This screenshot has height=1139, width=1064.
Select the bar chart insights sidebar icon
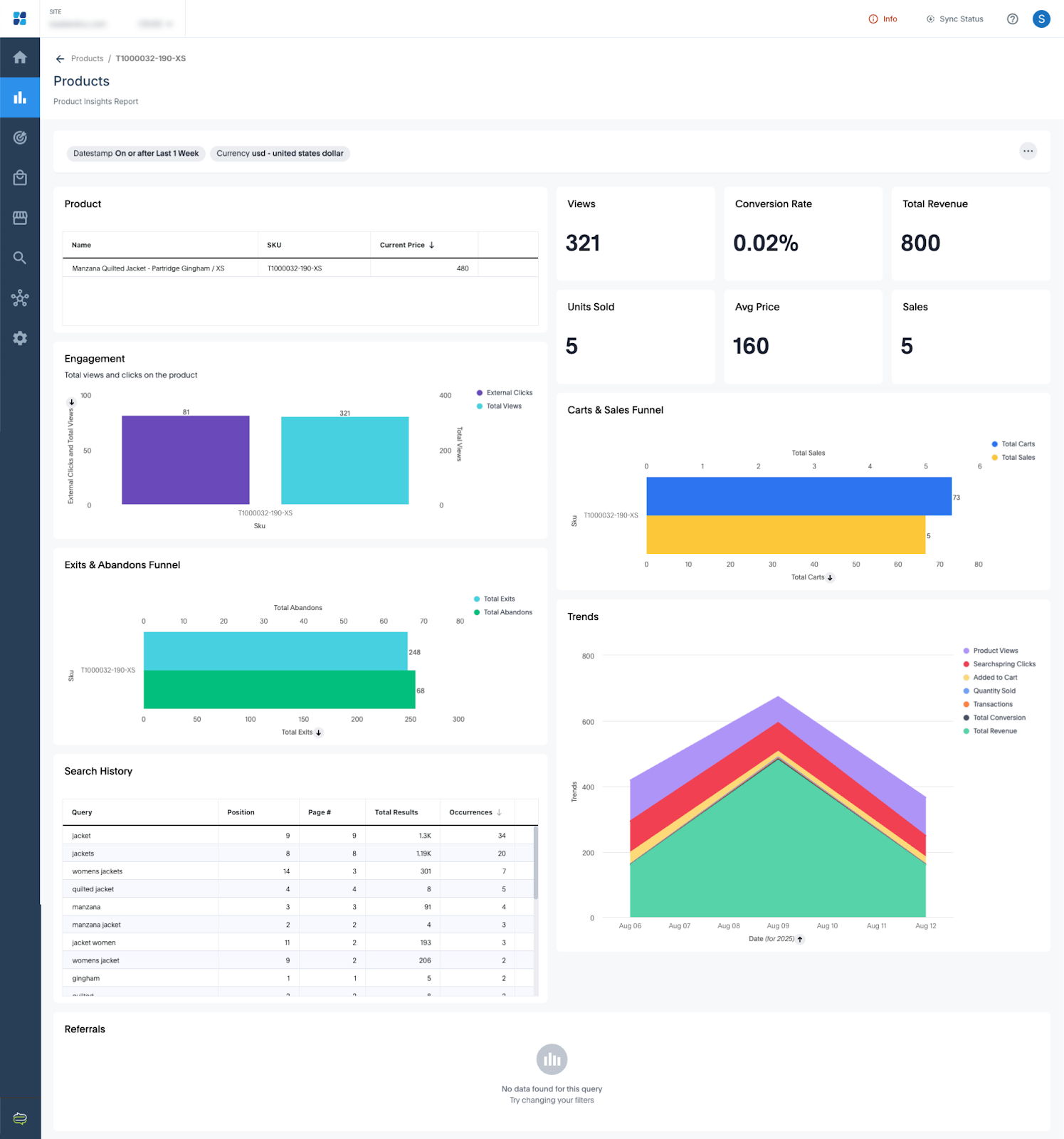click(20, 98)
